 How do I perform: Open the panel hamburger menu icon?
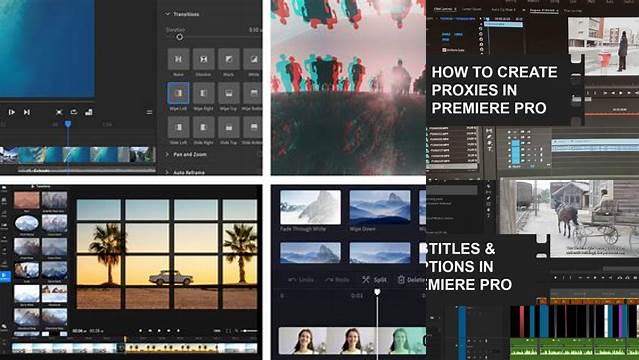coord(149,112)
